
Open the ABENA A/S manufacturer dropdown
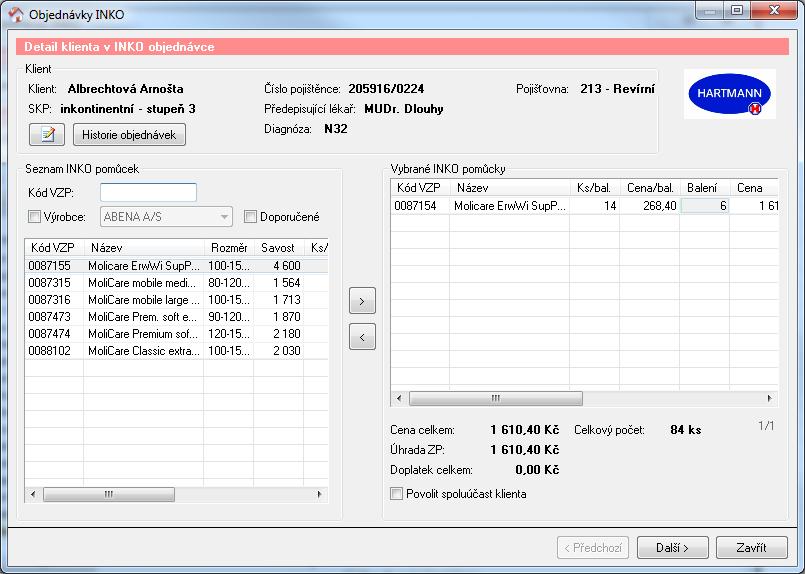point(166,217)
